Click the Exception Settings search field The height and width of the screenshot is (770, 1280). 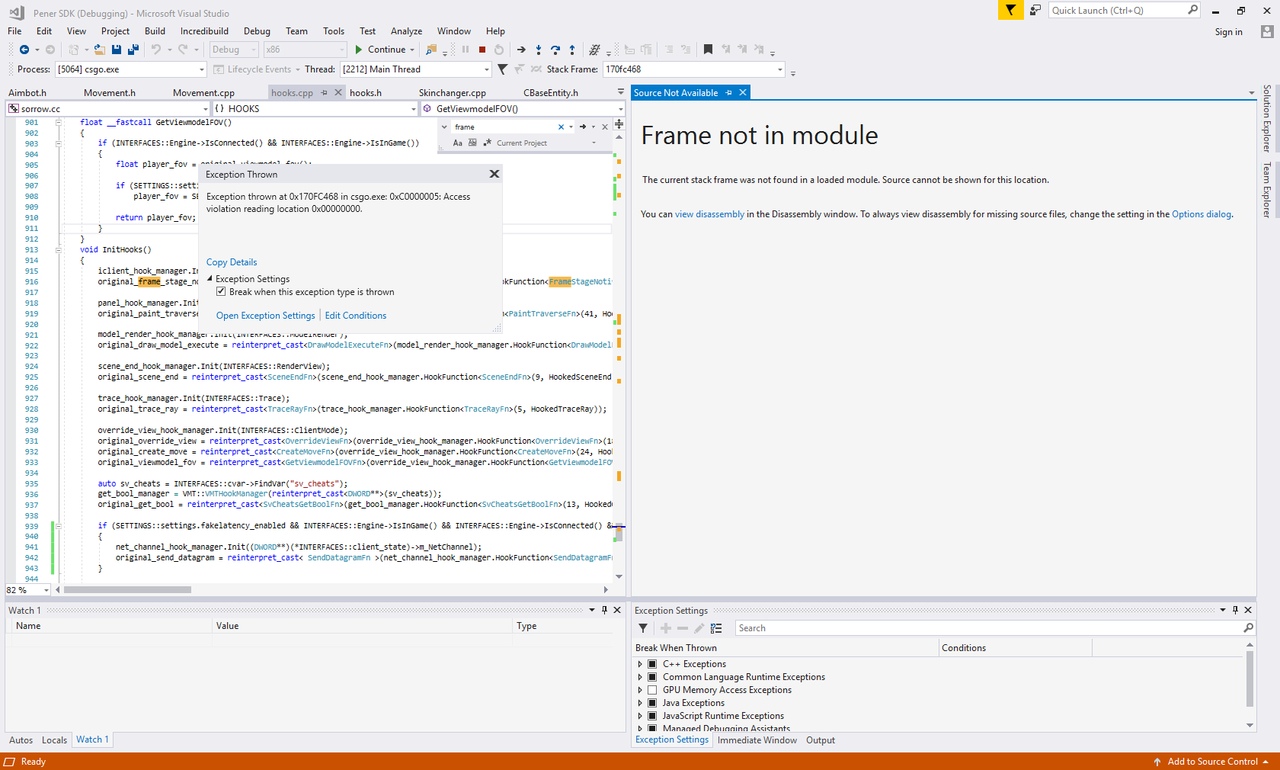point(988,628)
